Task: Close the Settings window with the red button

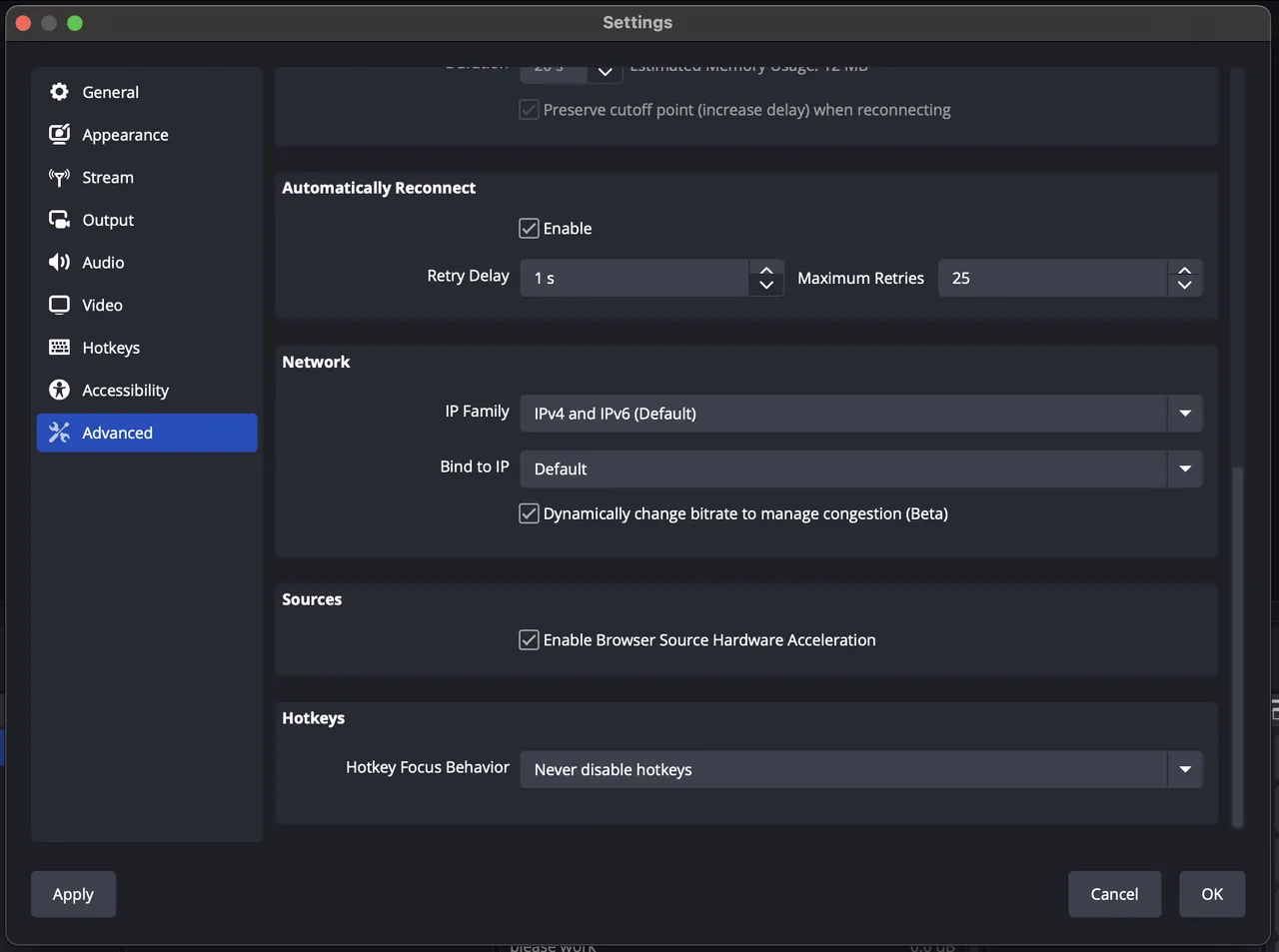Action: point(23,23)
